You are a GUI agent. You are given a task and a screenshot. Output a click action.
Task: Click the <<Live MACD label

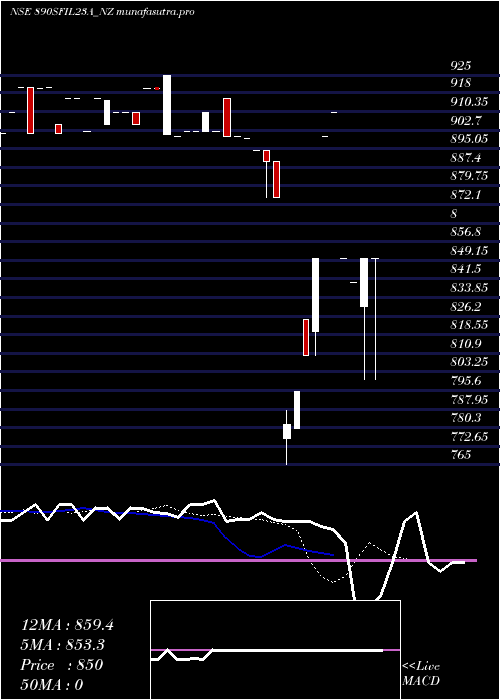(421, 673)
